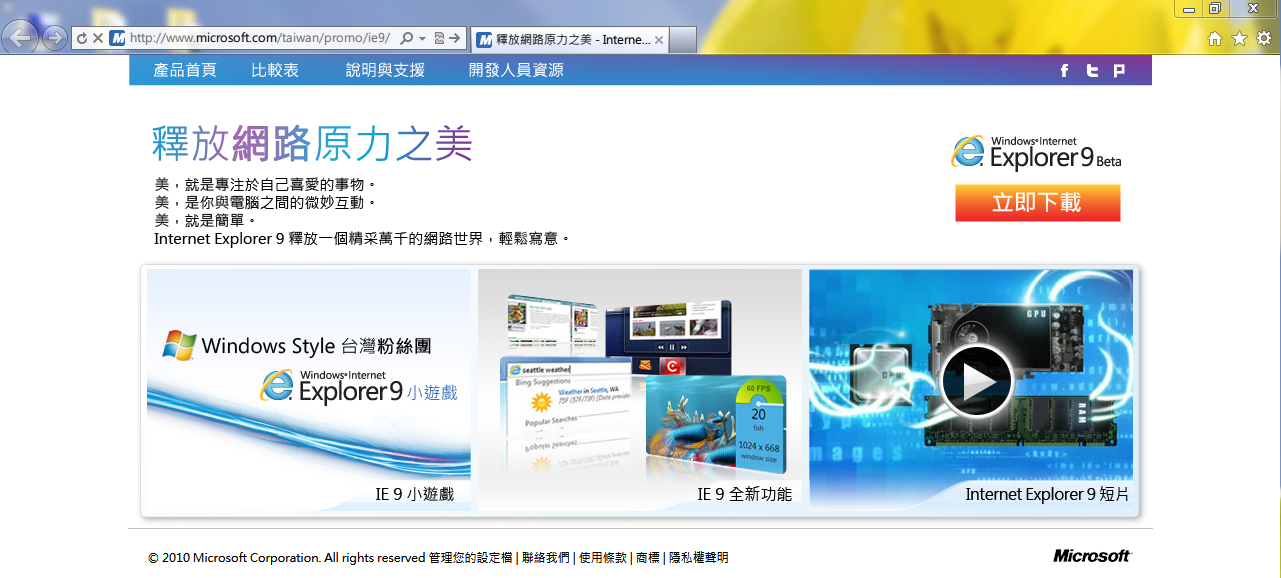The width and height of the screenshot is (1281, 578).
Task: Share via the Plurk icon
Action: click(x=1119, y=70)
